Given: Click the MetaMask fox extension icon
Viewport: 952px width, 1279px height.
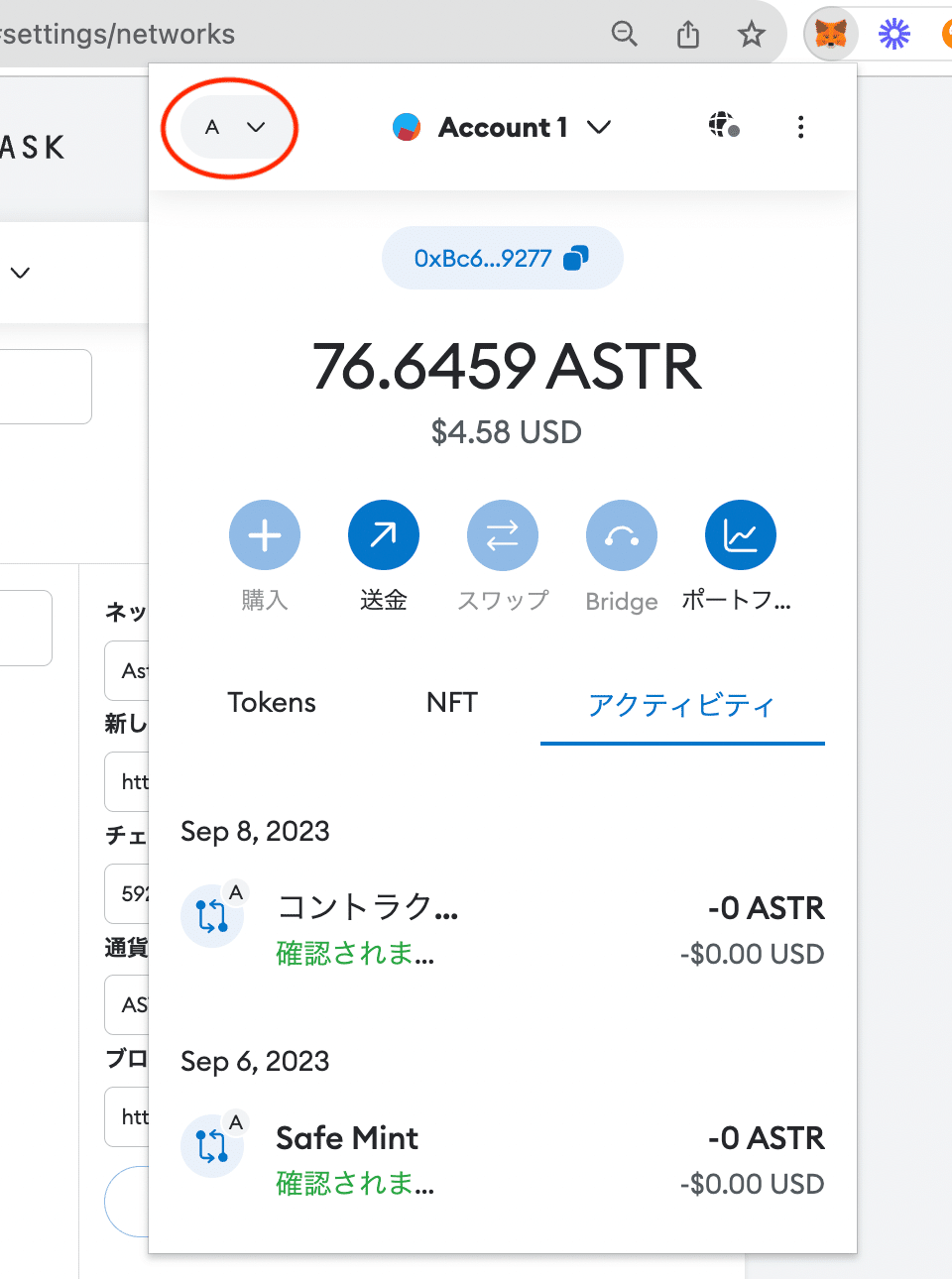Looking at the screenshot, I should click(x=830, y=35).
